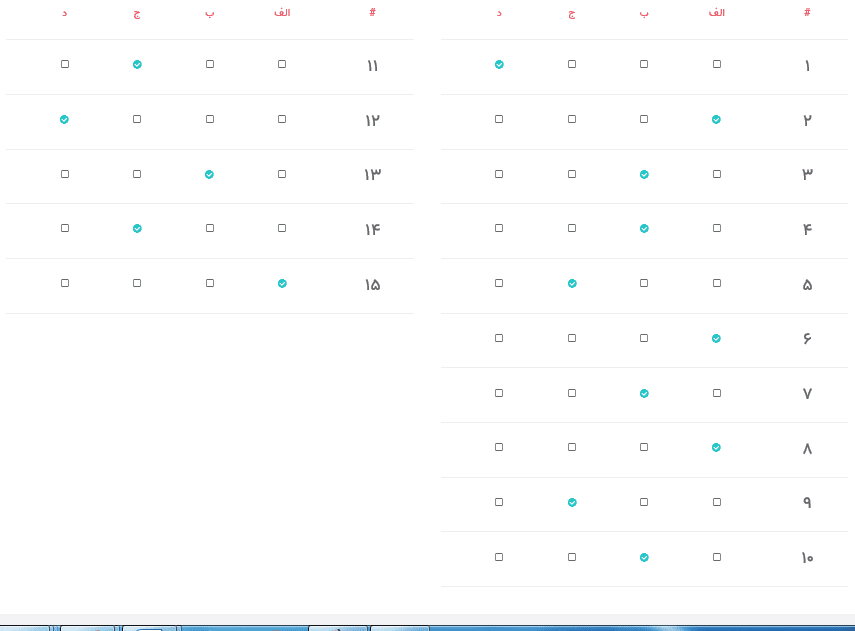Choose option د in question 3 row
The image size is (855, 631).
pos(499,174)
